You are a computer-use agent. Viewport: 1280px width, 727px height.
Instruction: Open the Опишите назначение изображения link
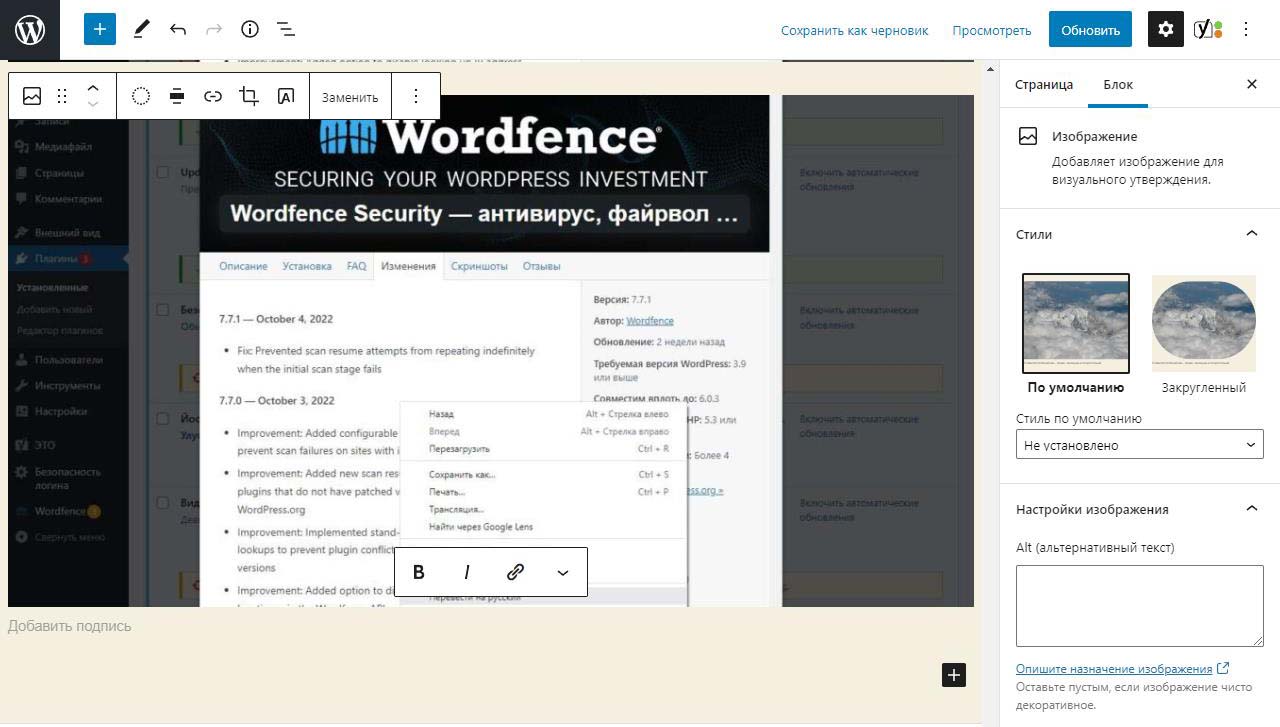click(x=1113, y=669)
